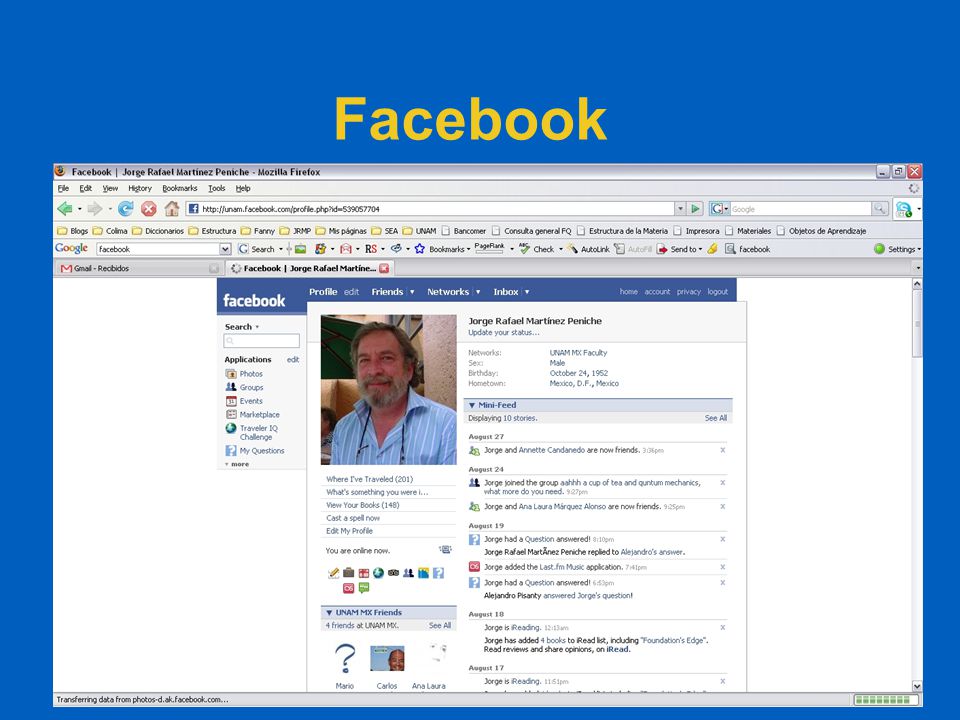Click the red Last.fm icon under profile
Screen dimensions: 960x720
pos(348,588)
